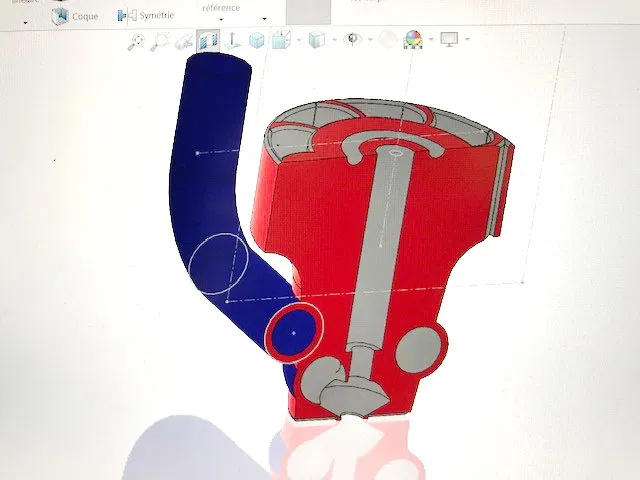Toggle the Section View icon
This screenshot has width=640, height=480.
click(208, 41)
